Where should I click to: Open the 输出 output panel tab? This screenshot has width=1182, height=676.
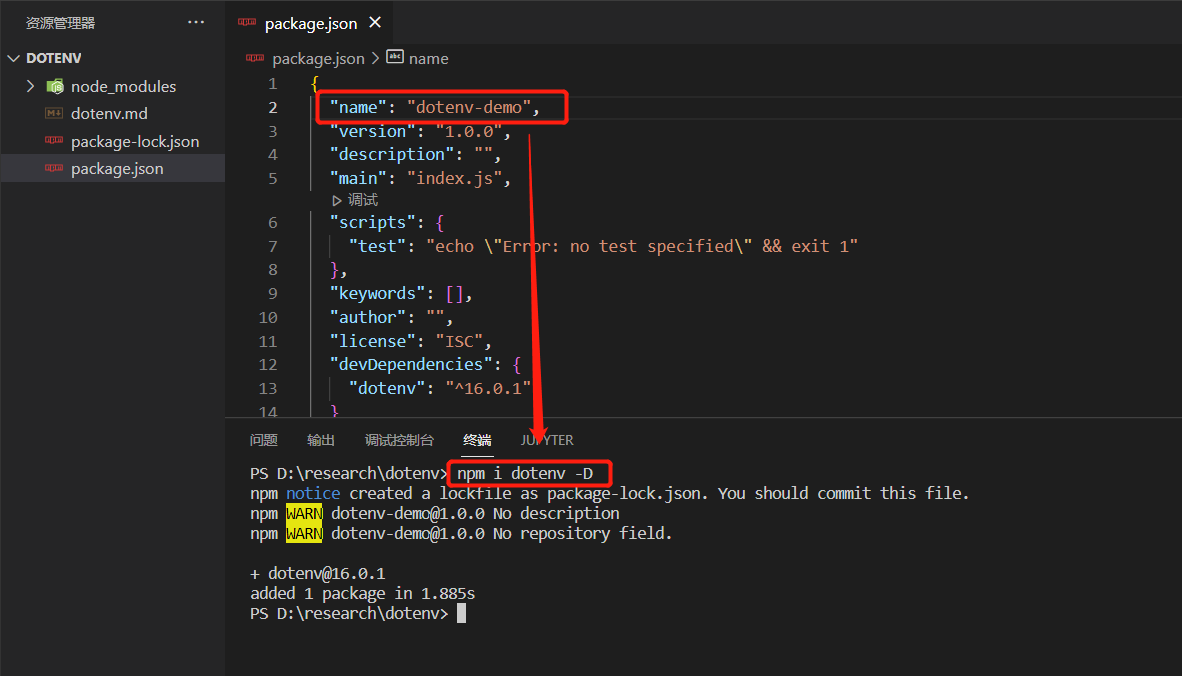click(321, 440)
